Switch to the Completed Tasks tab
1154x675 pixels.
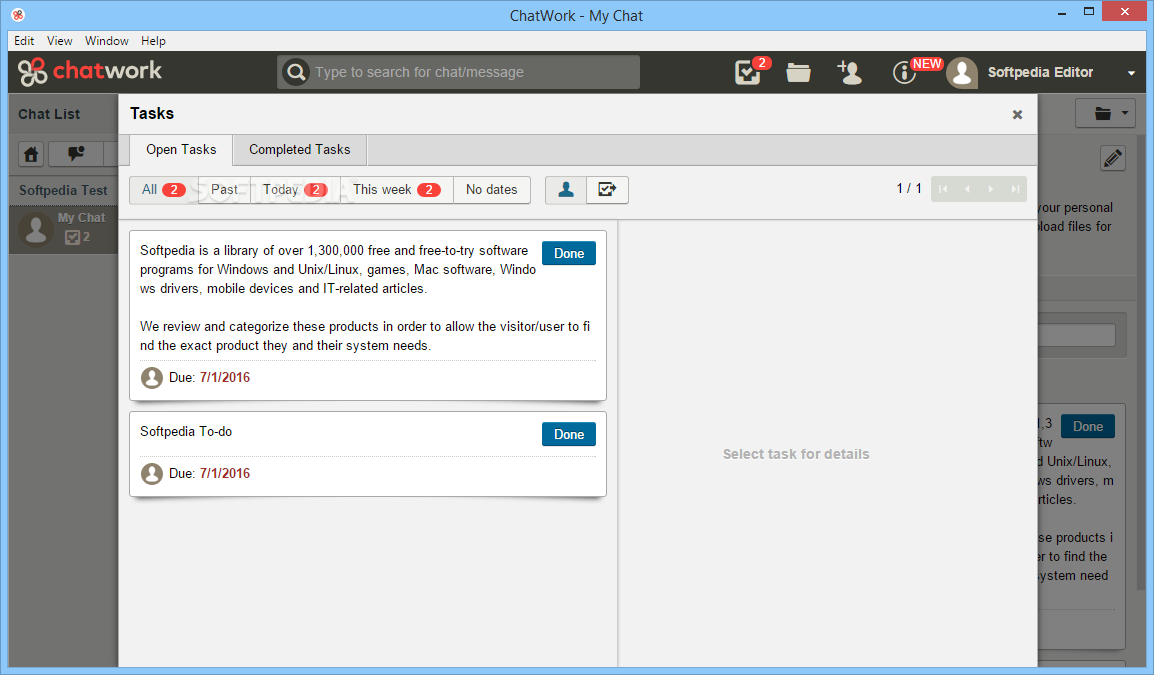(x=300, y=149)
